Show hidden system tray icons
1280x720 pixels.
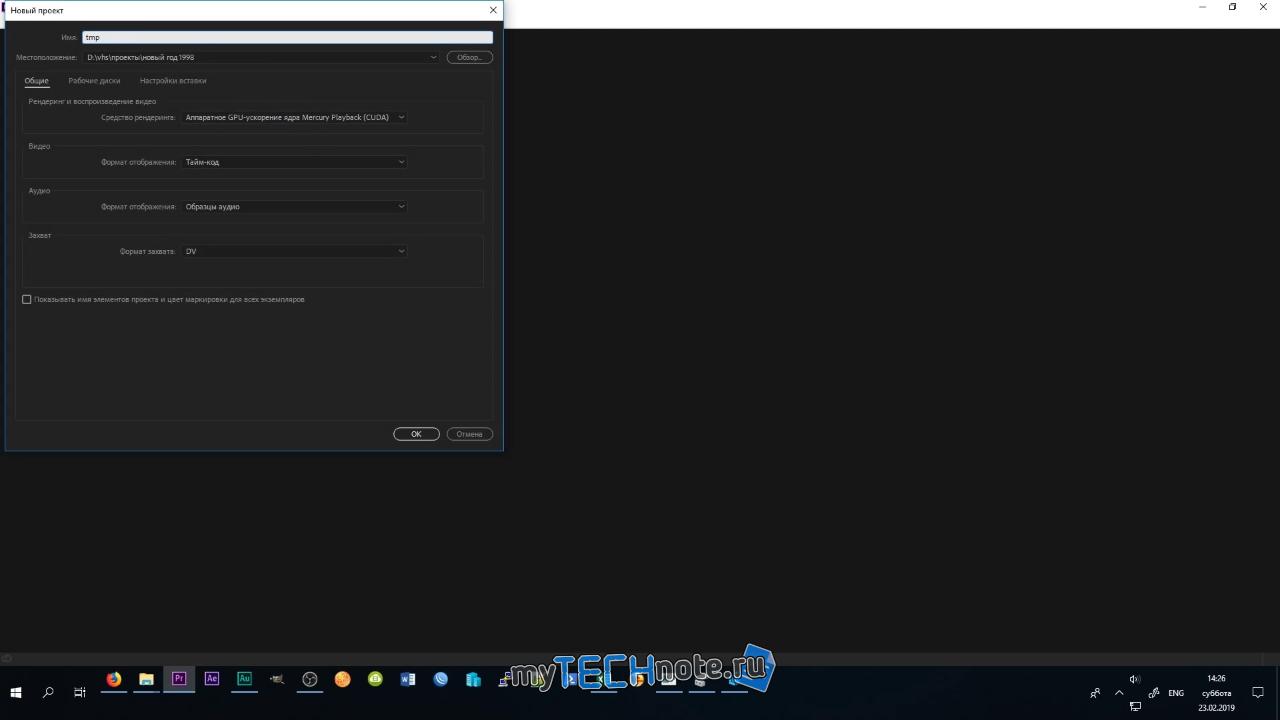tap(1119, 692)
